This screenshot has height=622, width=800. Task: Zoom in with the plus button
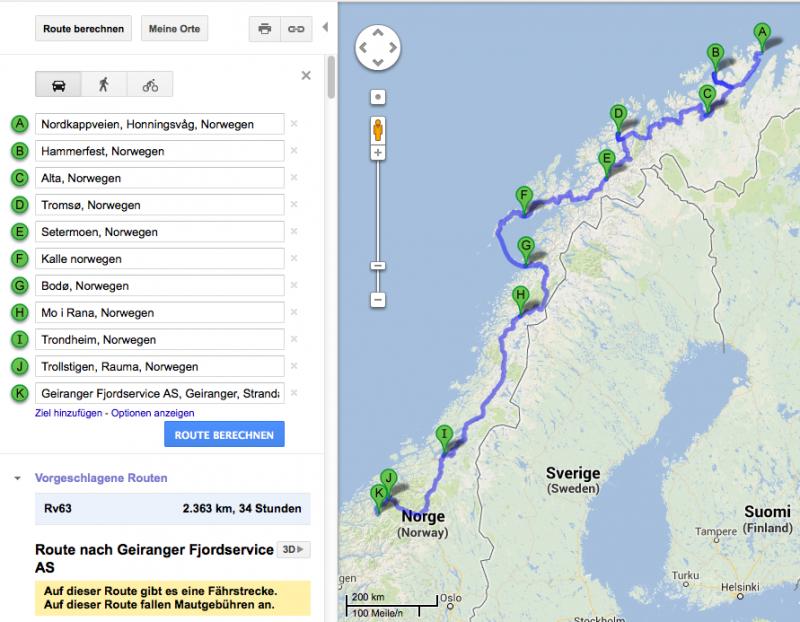(378, 154)
